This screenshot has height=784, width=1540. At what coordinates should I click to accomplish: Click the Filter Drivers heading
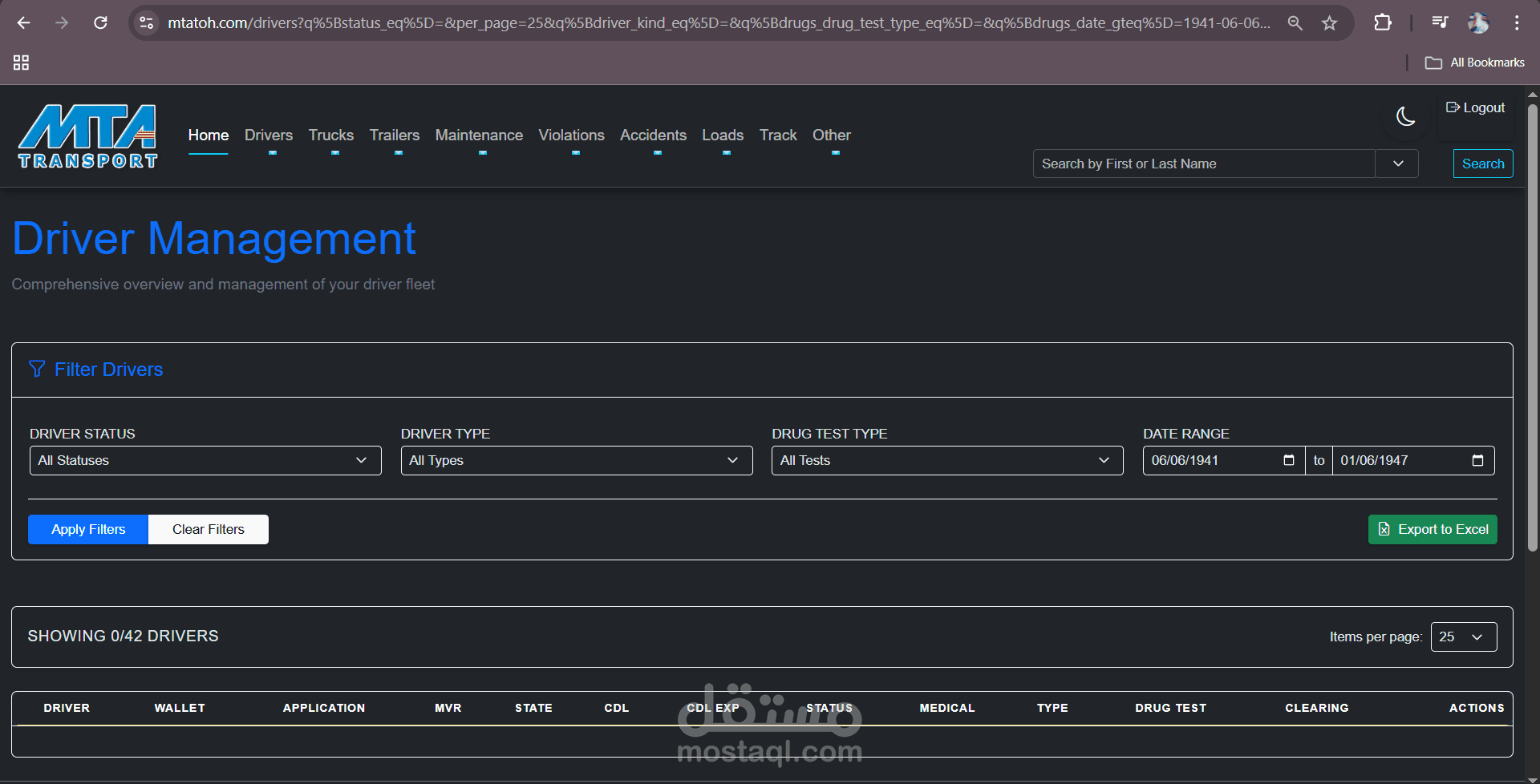108,369
